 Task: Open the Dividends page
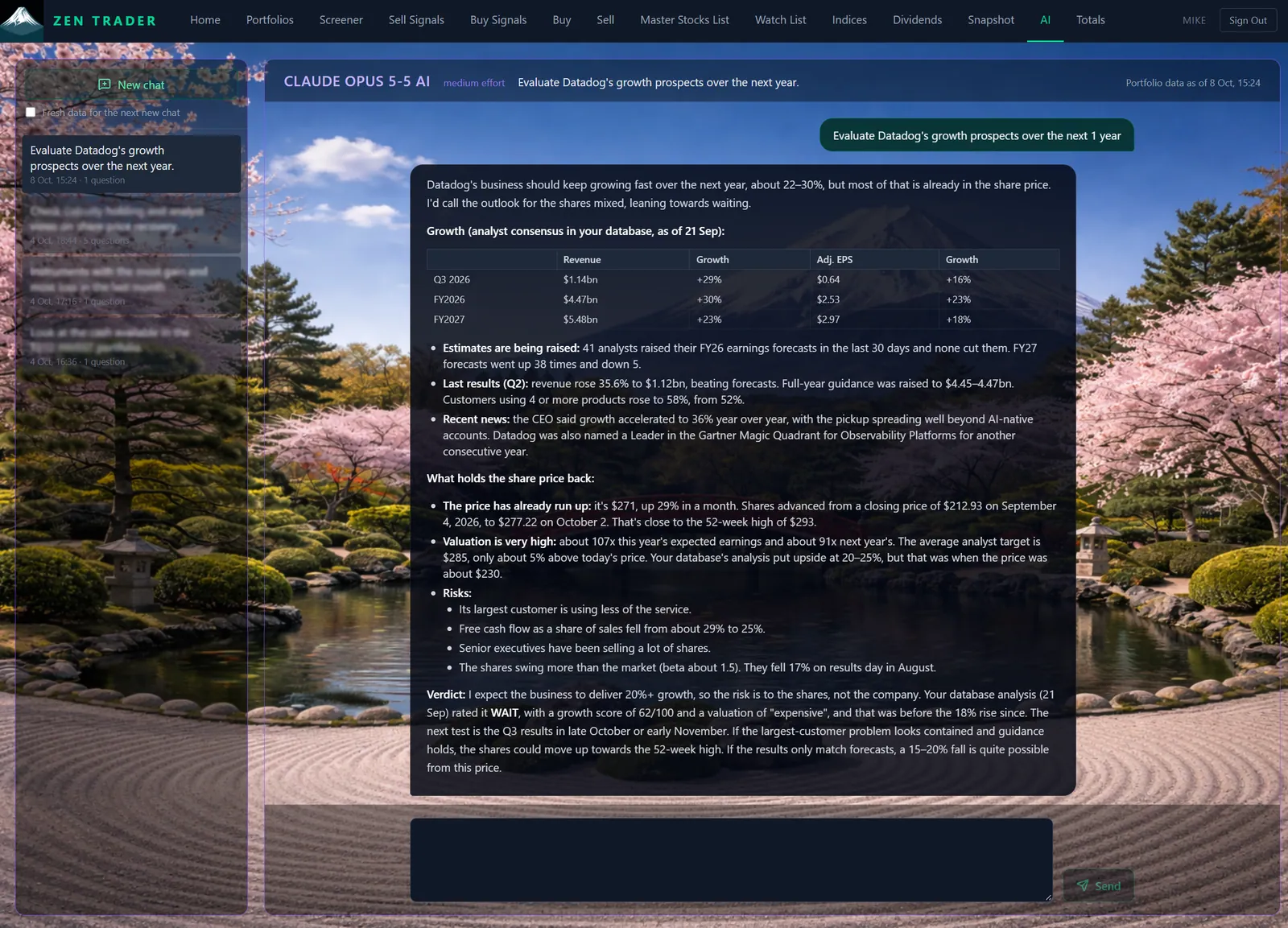(x=918, y=20)
